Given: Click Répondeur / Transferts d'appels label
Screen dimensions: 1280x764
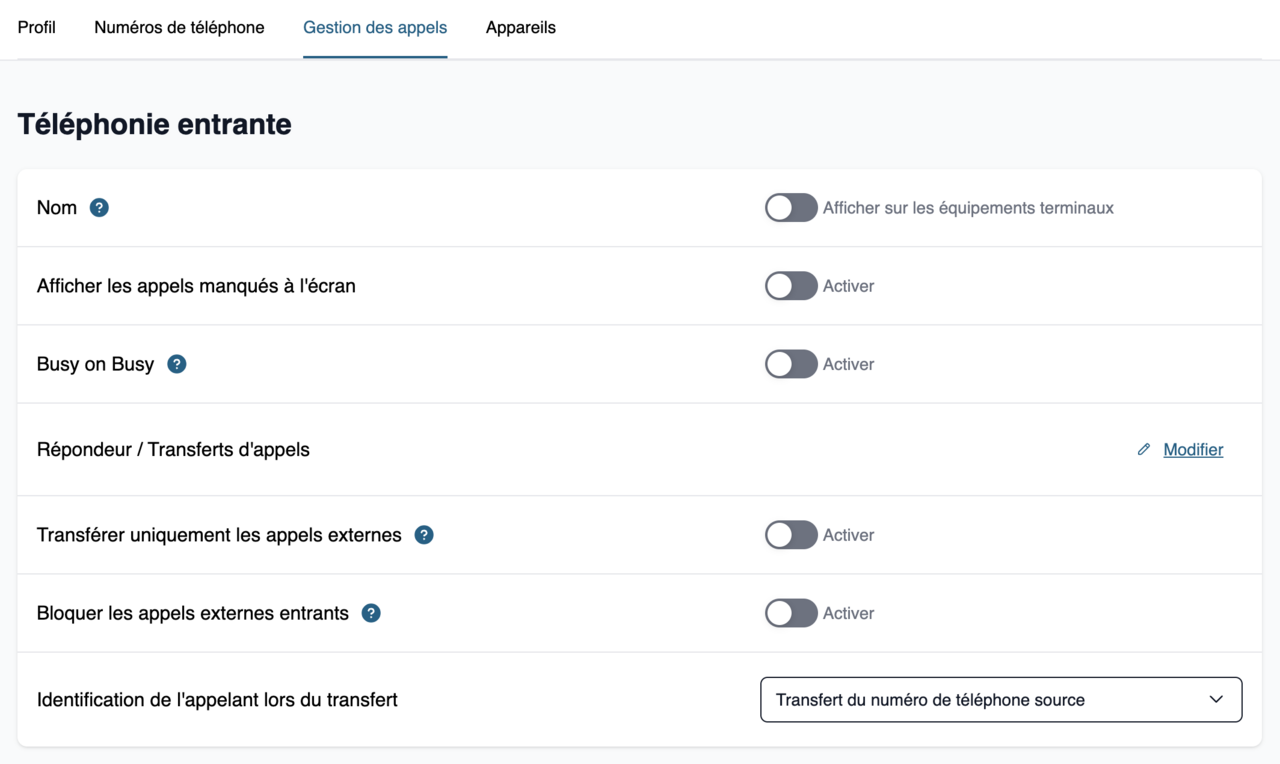Looking at the screenshot, I should (x=173, y=450).
